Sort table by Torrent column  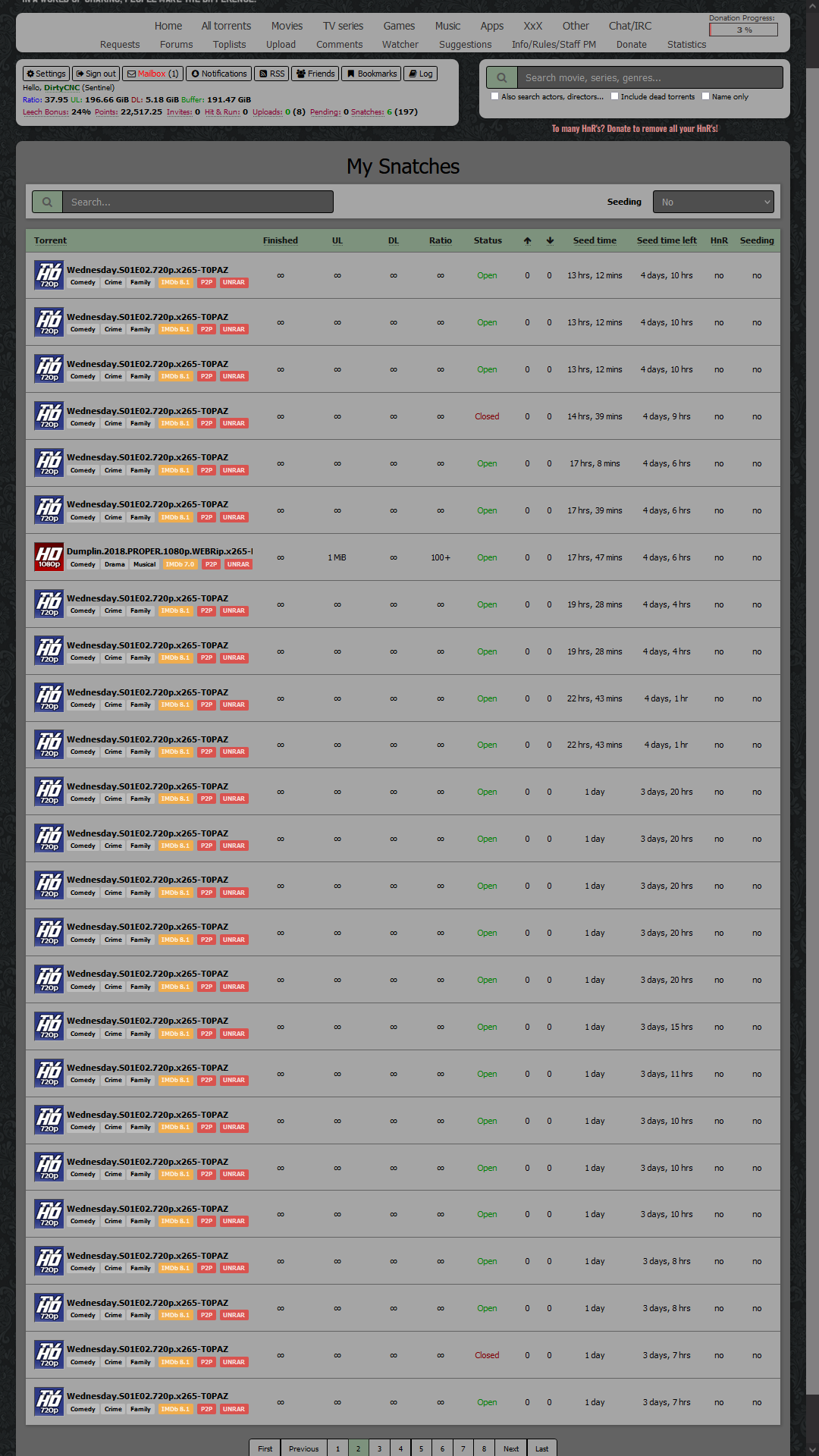pyautogui.click(x=50, y=240)
